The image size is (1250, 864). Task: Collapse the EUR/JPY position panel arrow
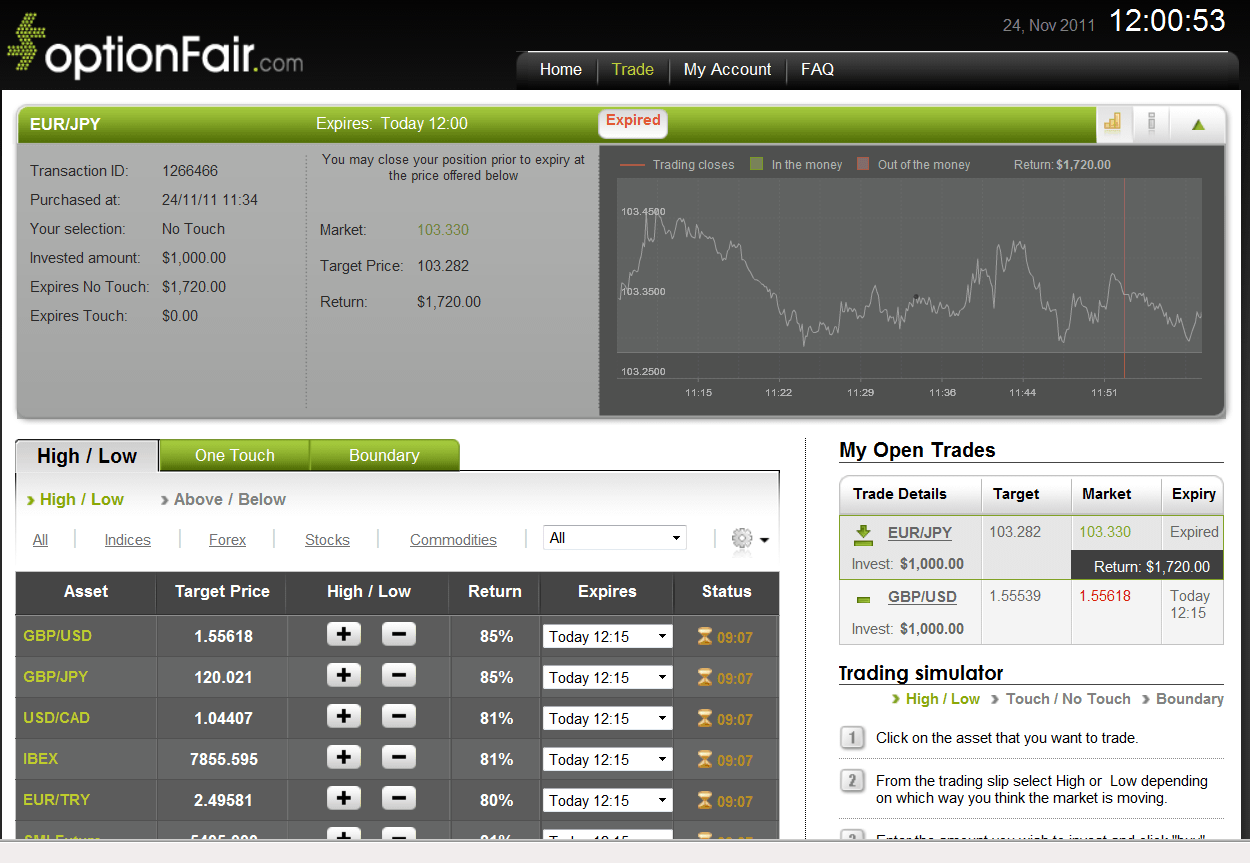(x=1198, y=125)
